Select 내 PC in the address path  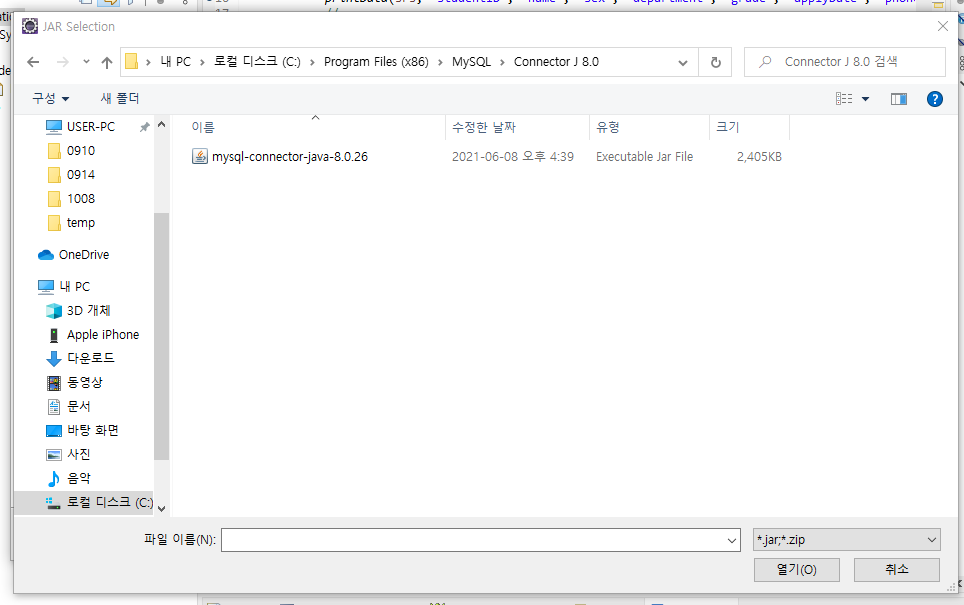(175, 61)
